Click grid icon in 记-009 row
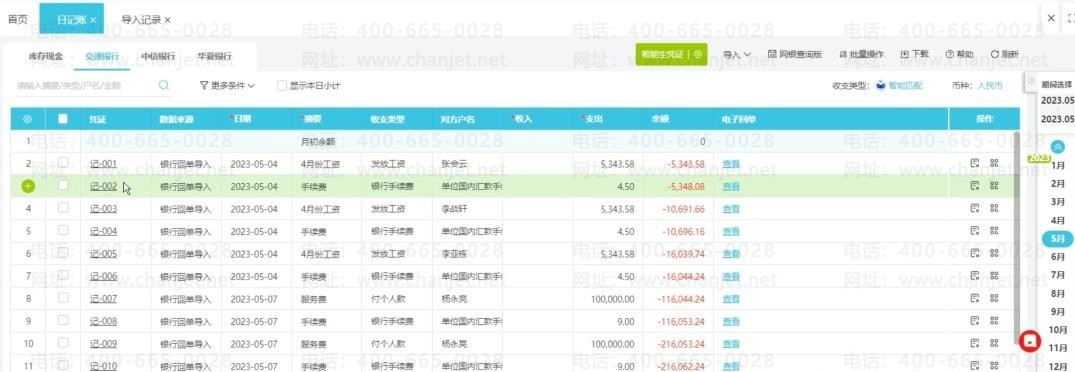This screenshot has height=372, width=1075. 994,344
